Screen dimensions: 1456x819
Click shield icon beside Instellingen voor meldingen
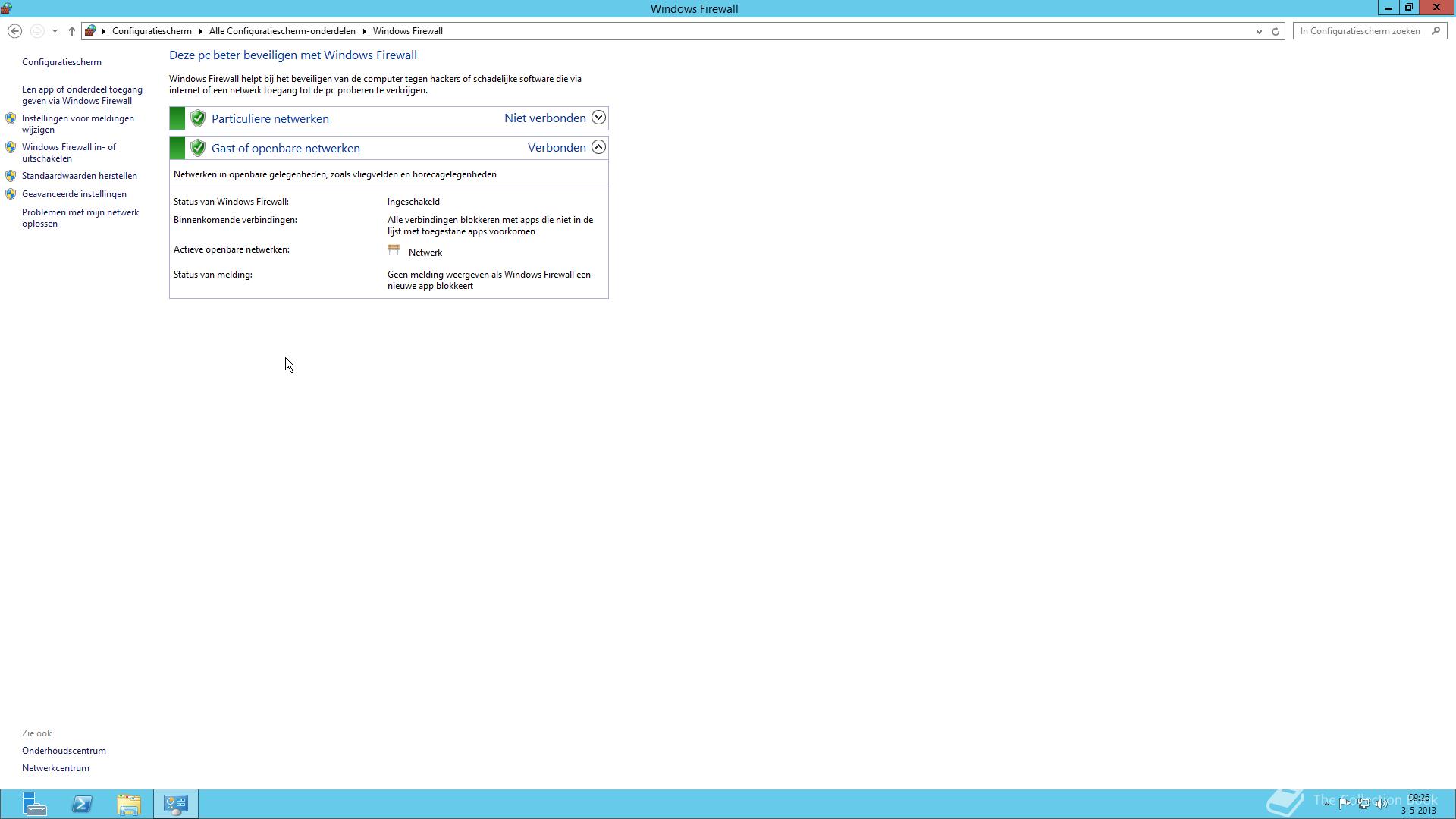tap(11, 118)
